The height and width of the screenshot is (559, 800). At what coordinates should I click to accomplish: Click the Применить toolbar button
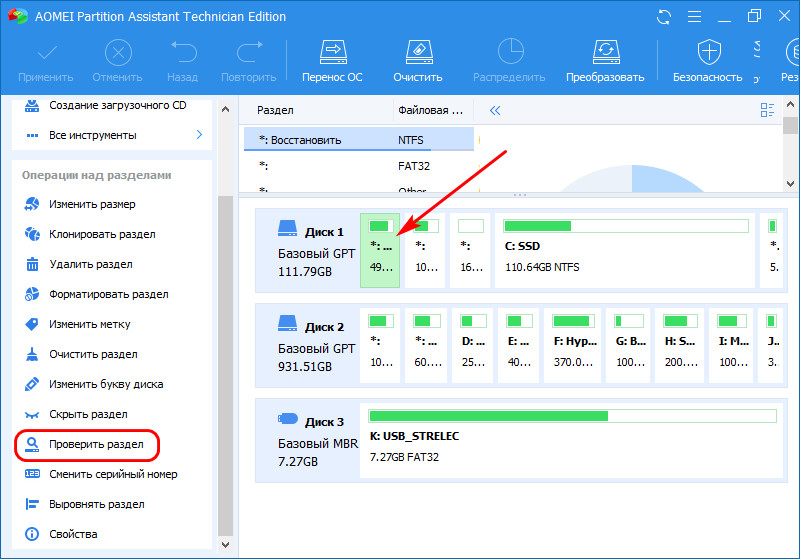click(x=45, y=62)
